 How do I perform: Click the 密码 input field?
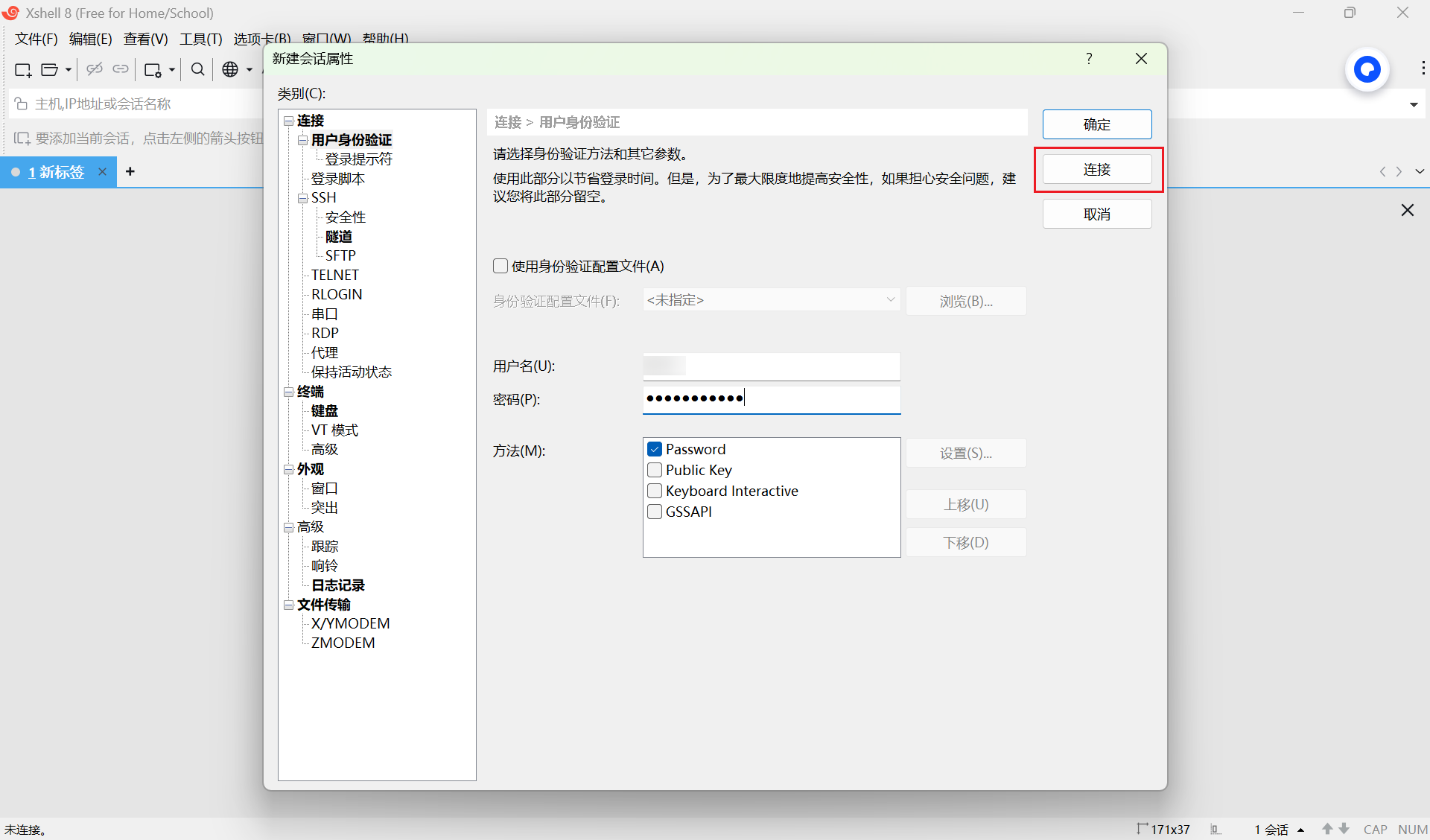coord(772,398)
